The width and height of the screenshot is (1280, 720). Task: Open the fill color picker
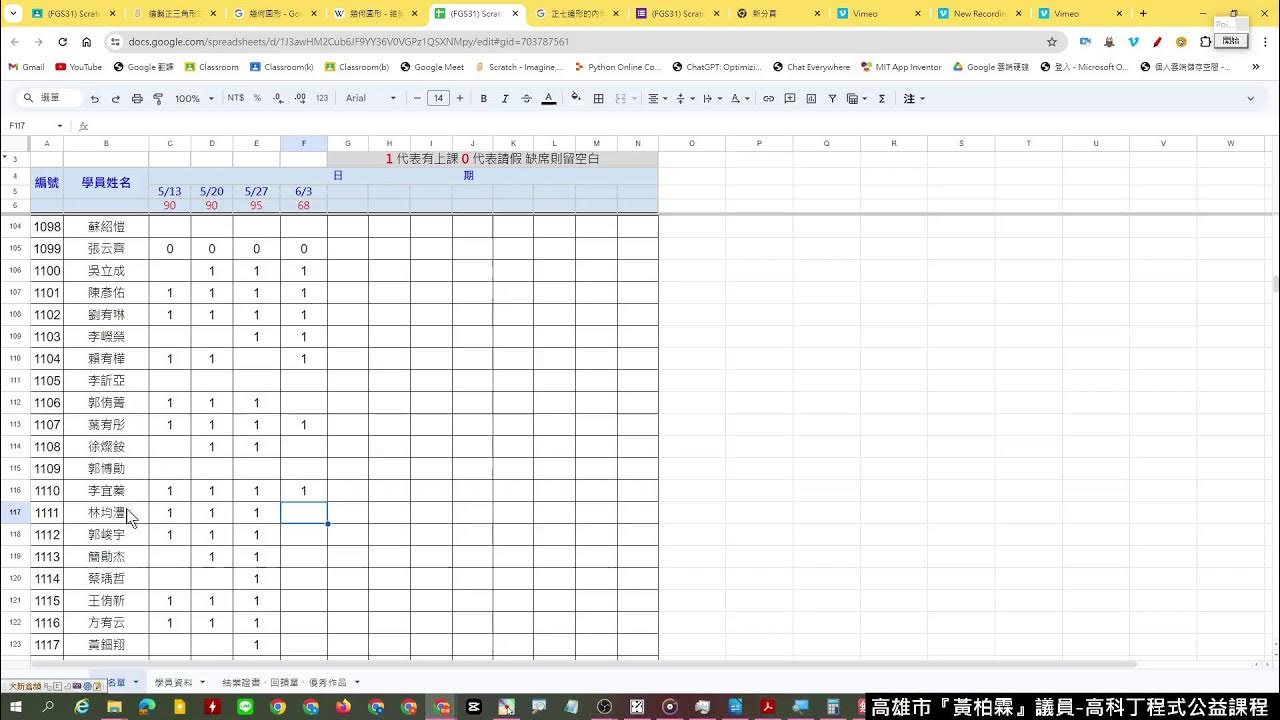click(x=576, y=98)
